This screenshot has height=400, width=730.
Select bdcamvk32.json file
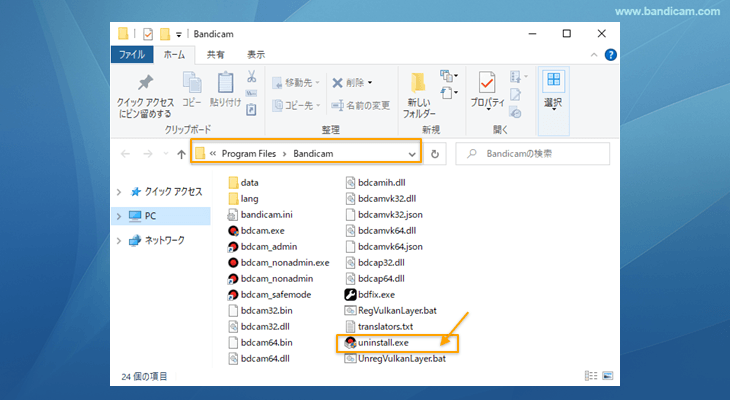384,215
